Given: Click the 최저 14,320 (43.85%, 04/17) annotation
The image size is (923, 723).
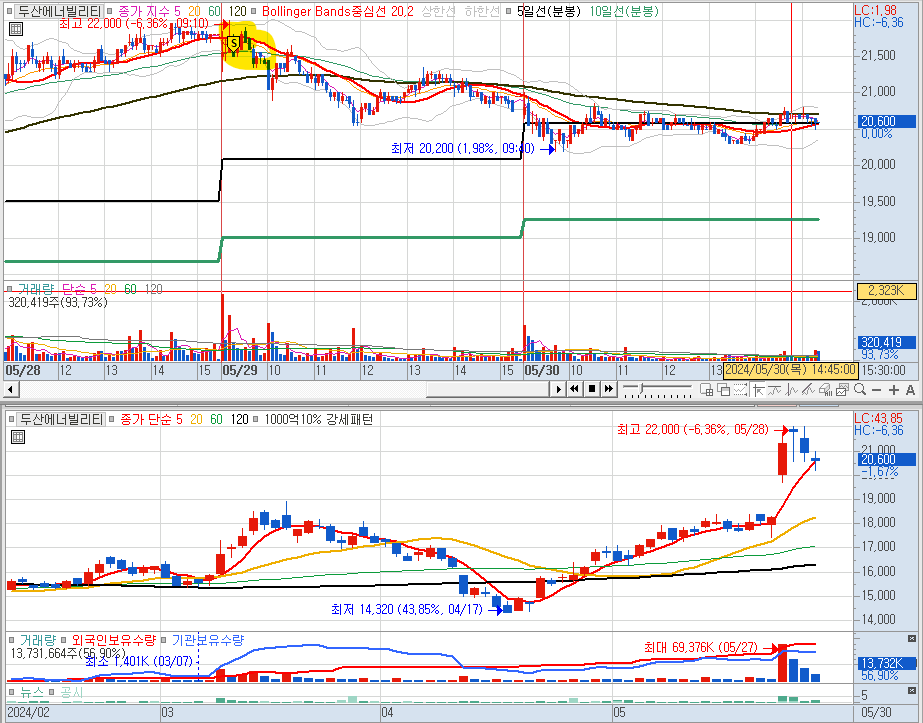Looking at the screenshot, I should coord(406,609).
